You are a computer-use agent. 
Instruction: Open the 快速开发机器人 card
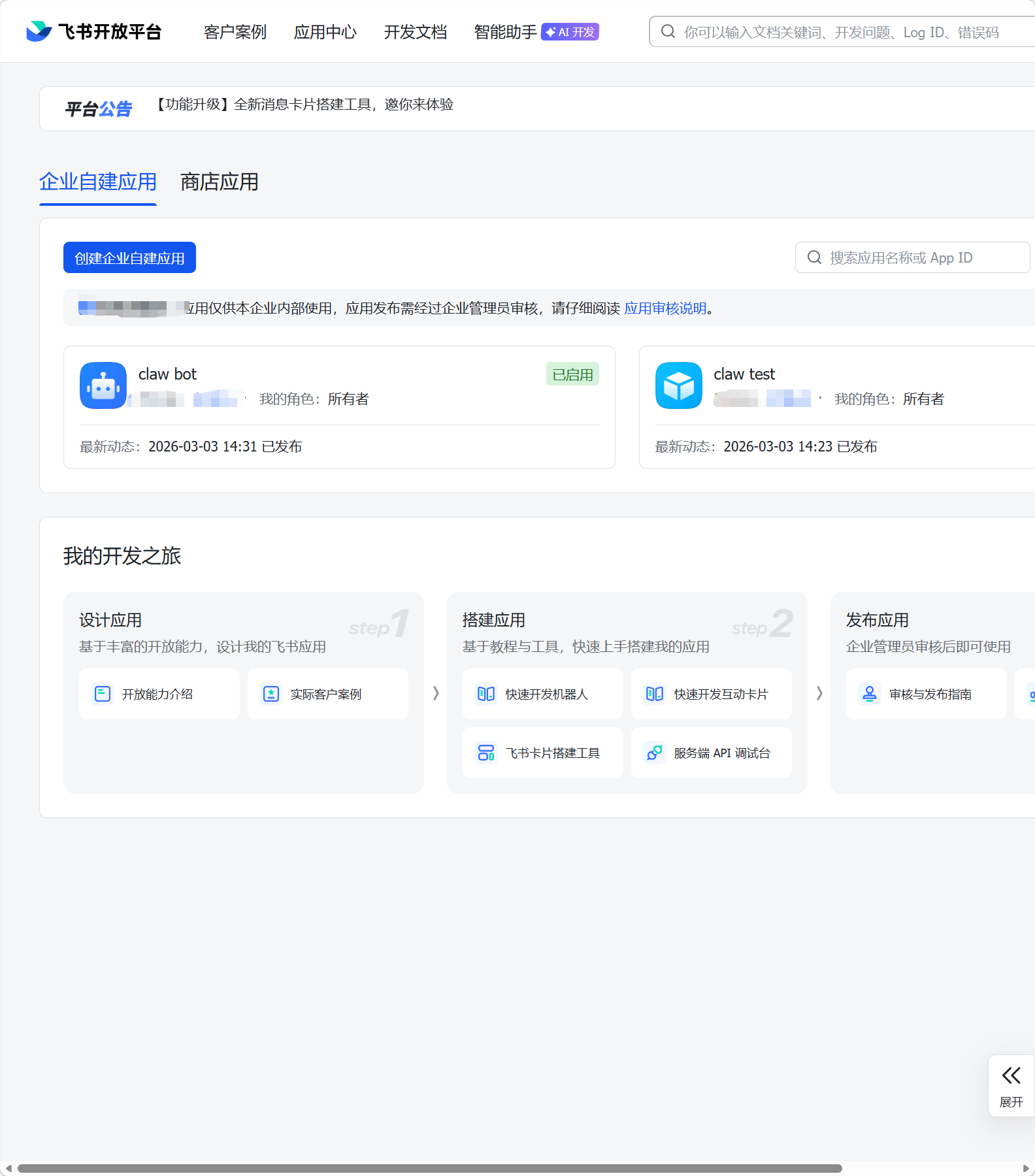(543, 694)
